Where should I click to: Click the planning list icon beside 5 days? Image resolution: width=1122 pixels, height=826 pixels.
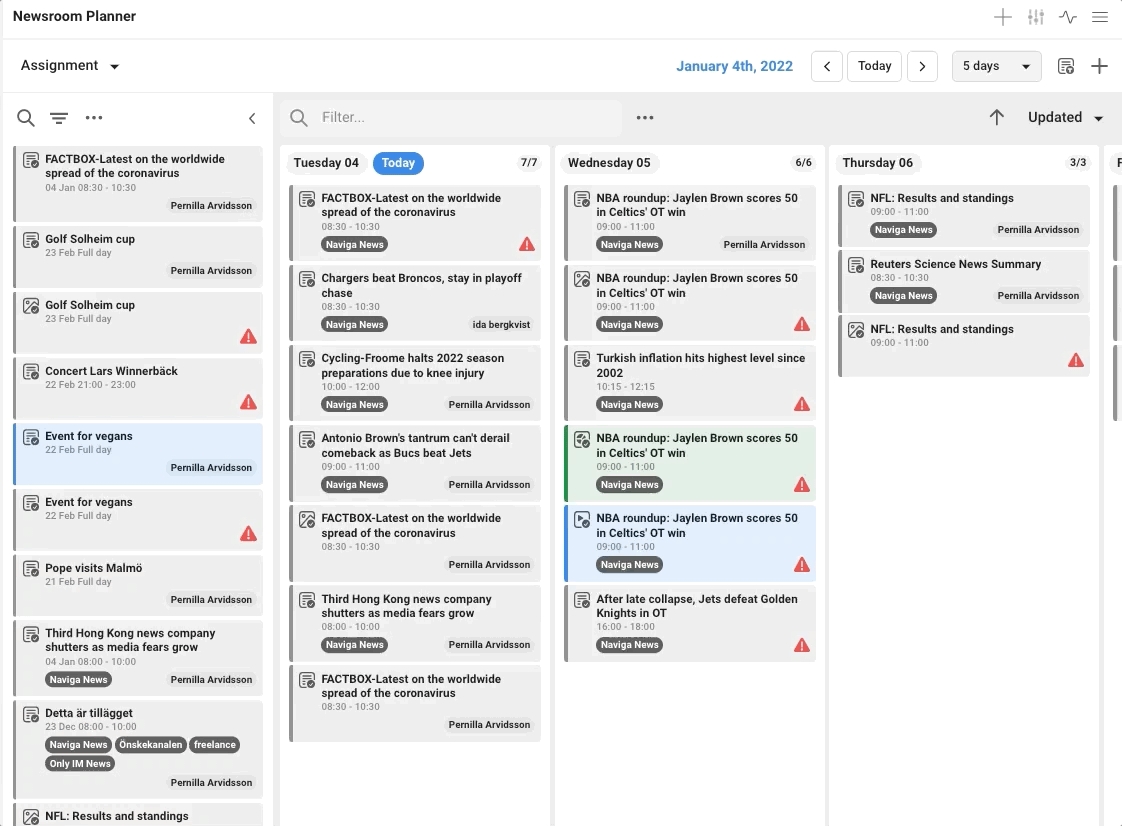tap(1066, 66)
